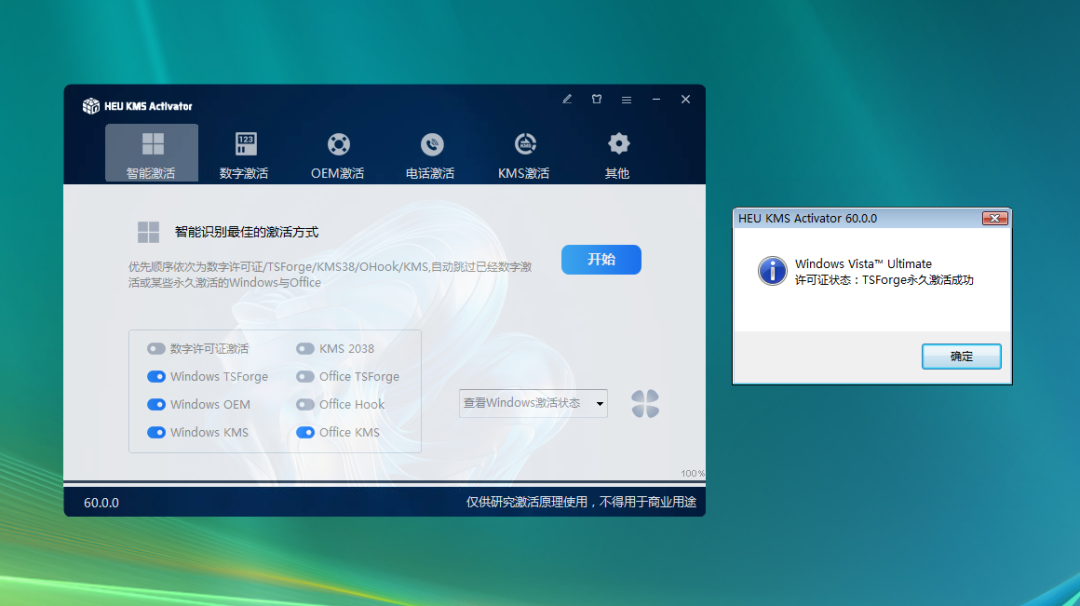Viewport: 1080px width, 606px height.
Task: Enable the KMS 2038 toggle
Action: click(305, 348)
